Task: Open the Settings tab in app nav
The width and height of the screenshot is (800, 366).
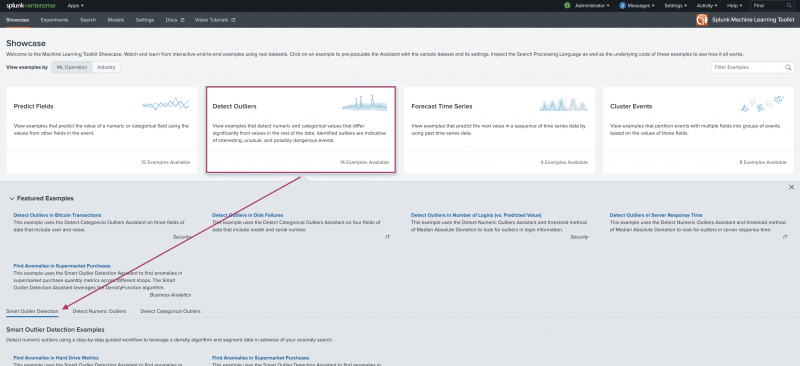Action: (x=144, y=20)
